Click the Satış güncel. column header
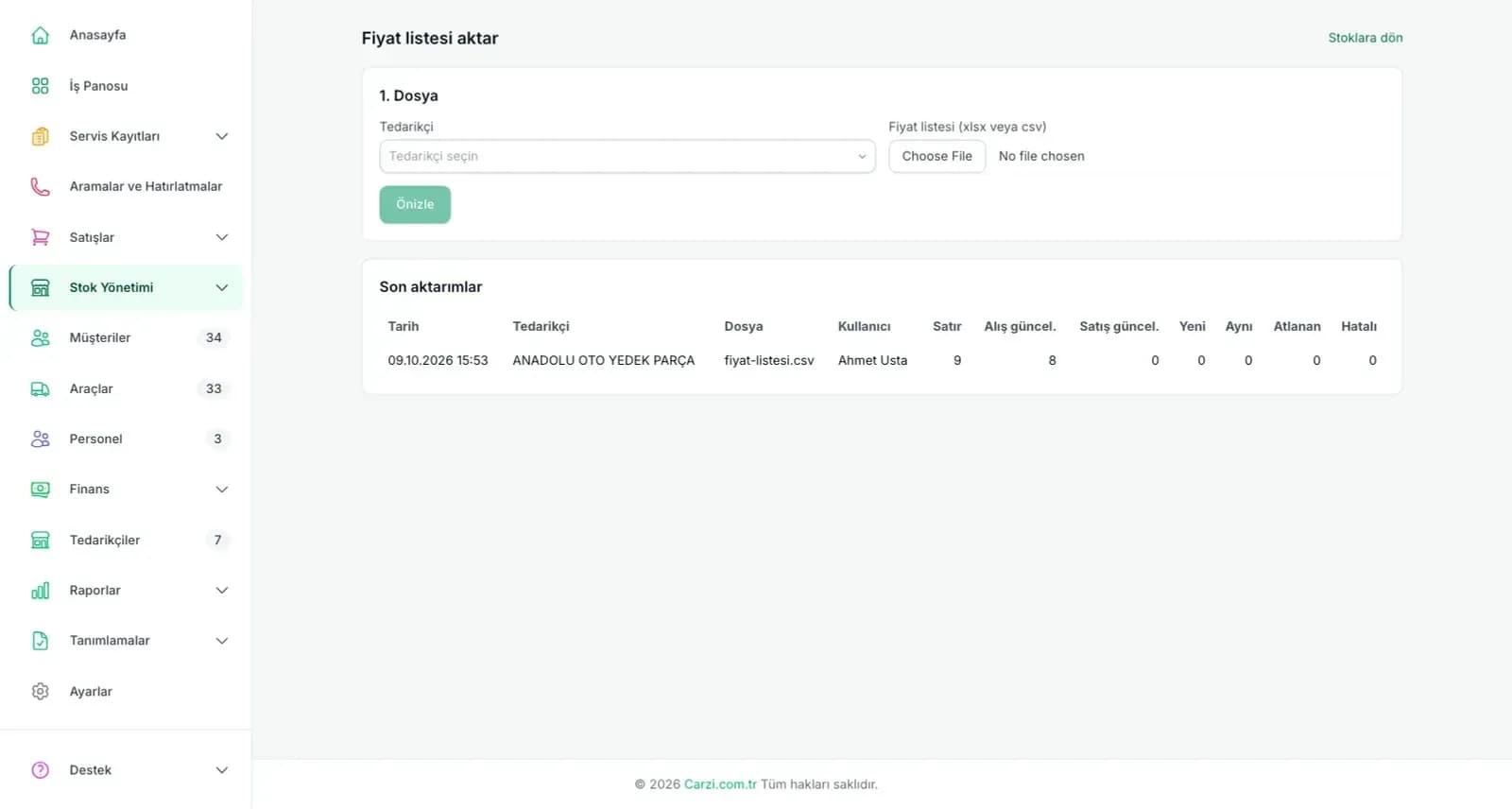This screenshot has height=809, width=1512. click(1119, 326)
